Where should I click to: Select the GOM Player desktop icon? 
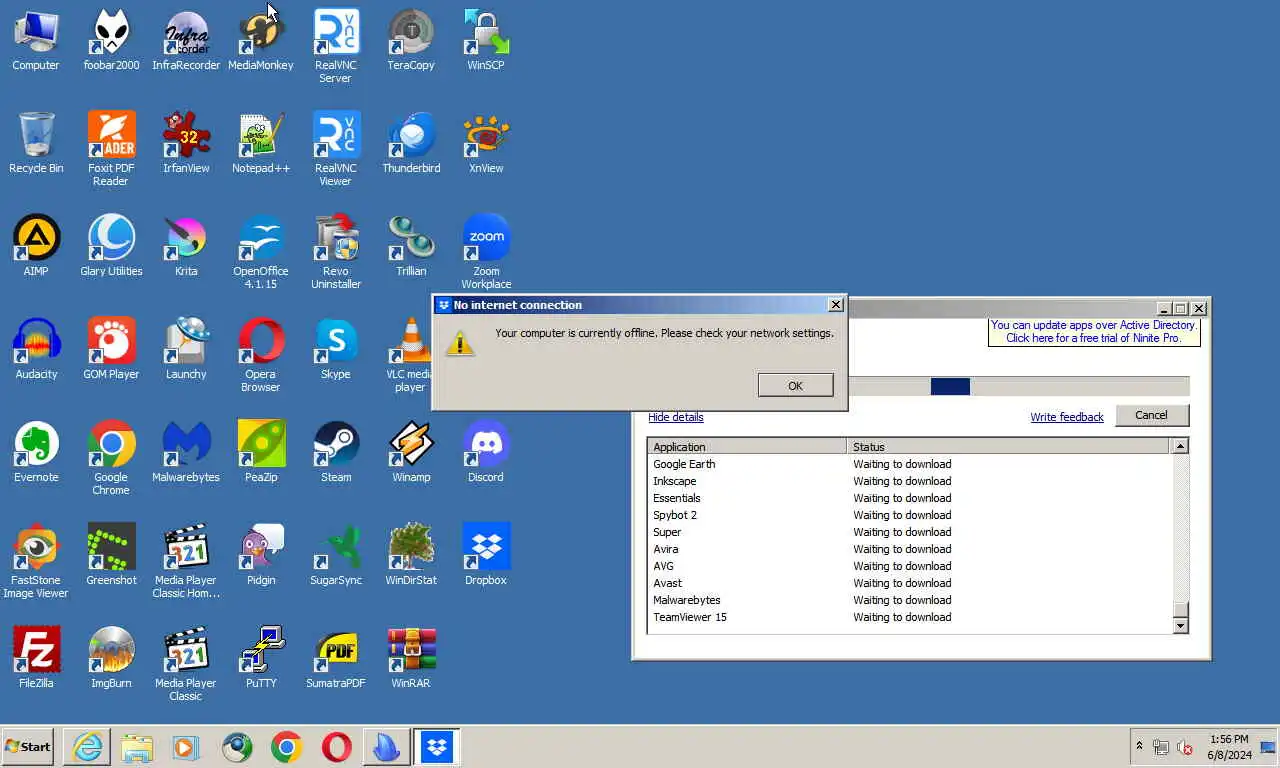(111, 349)
